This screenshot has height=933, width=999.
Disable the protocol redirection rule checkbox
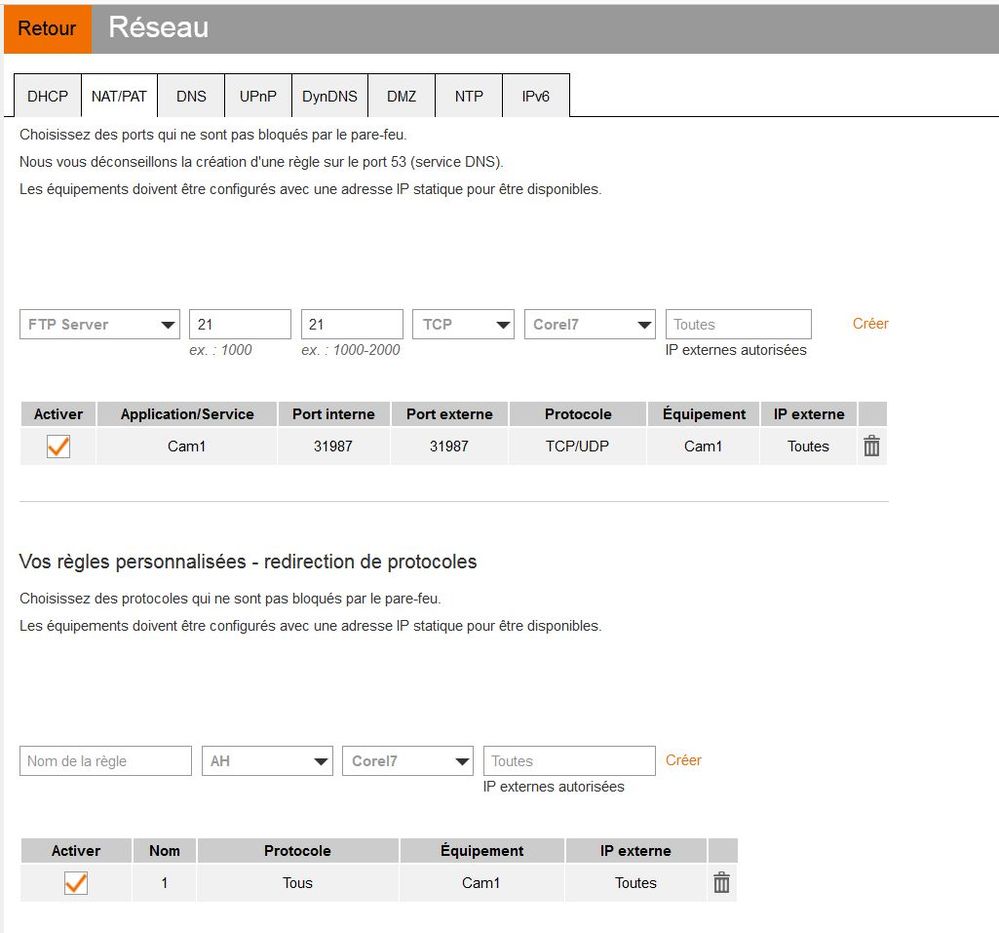75,883
